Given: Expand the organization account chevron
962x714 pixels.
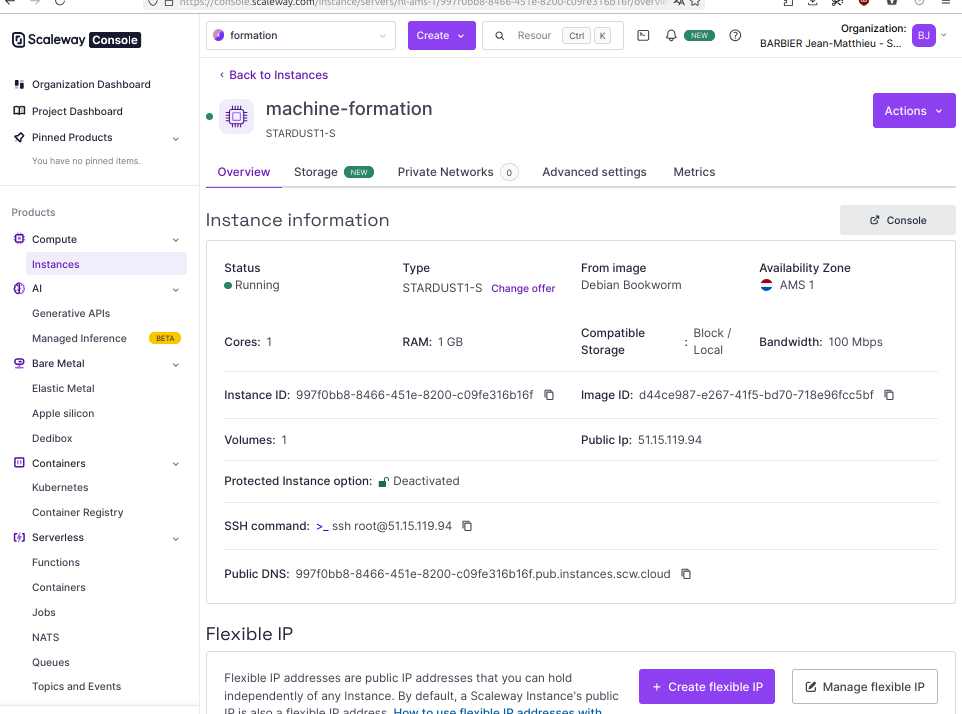Looking at the screenshot, I should (x=944, y=36).
